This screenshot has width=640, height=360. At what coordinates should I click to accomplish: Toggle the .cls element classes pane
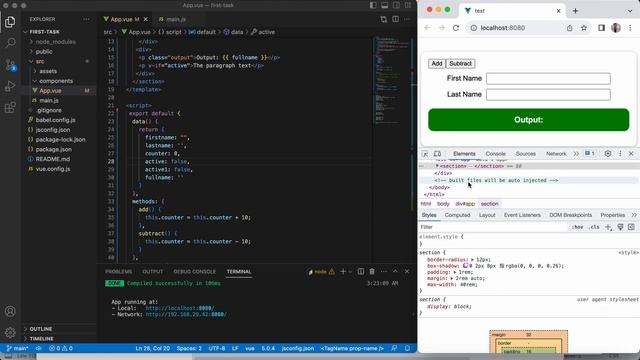tap(594, 227)
